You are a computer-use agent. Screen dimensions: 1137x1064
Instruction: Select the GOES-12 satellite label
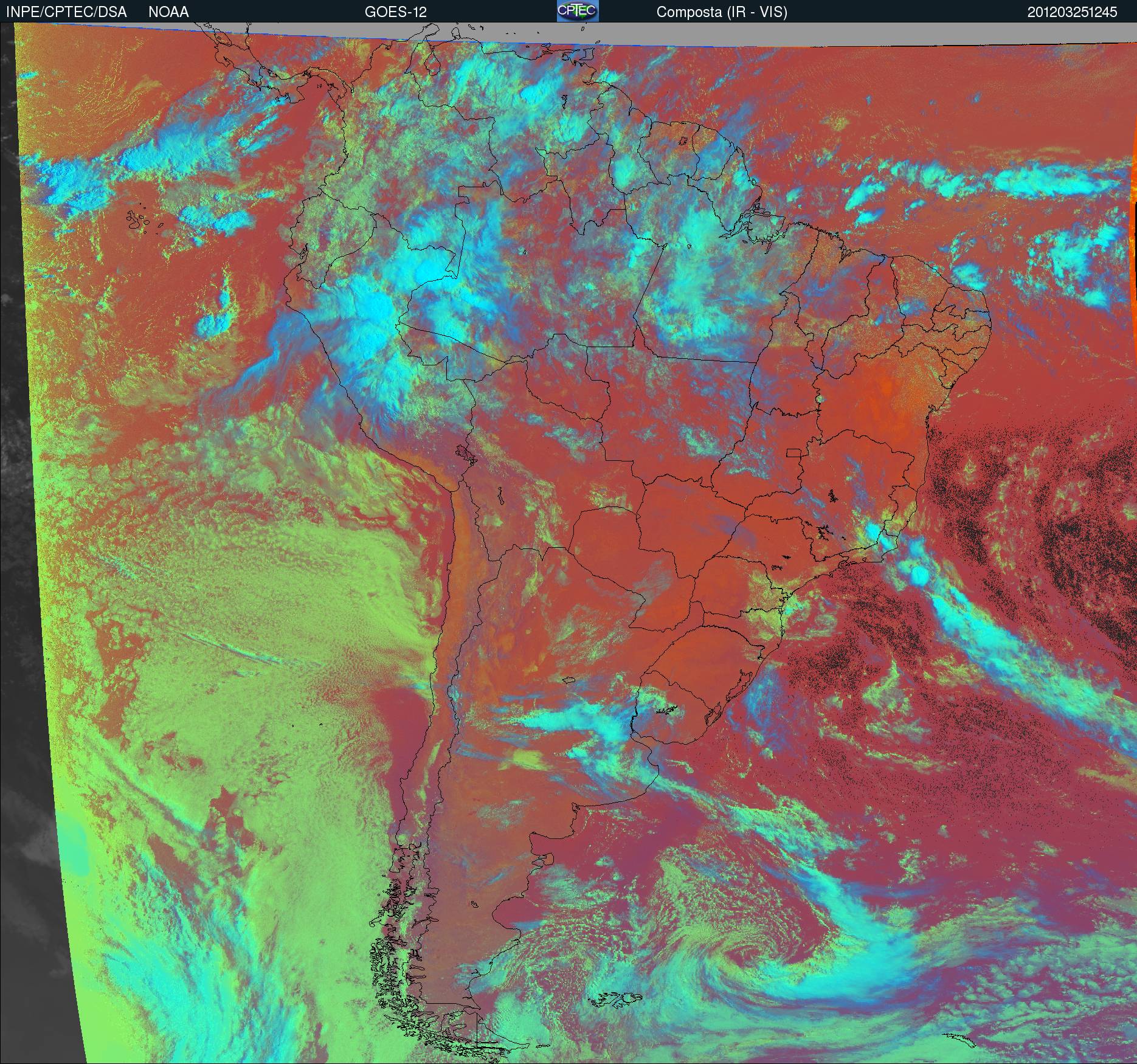(x=395, y=12)
